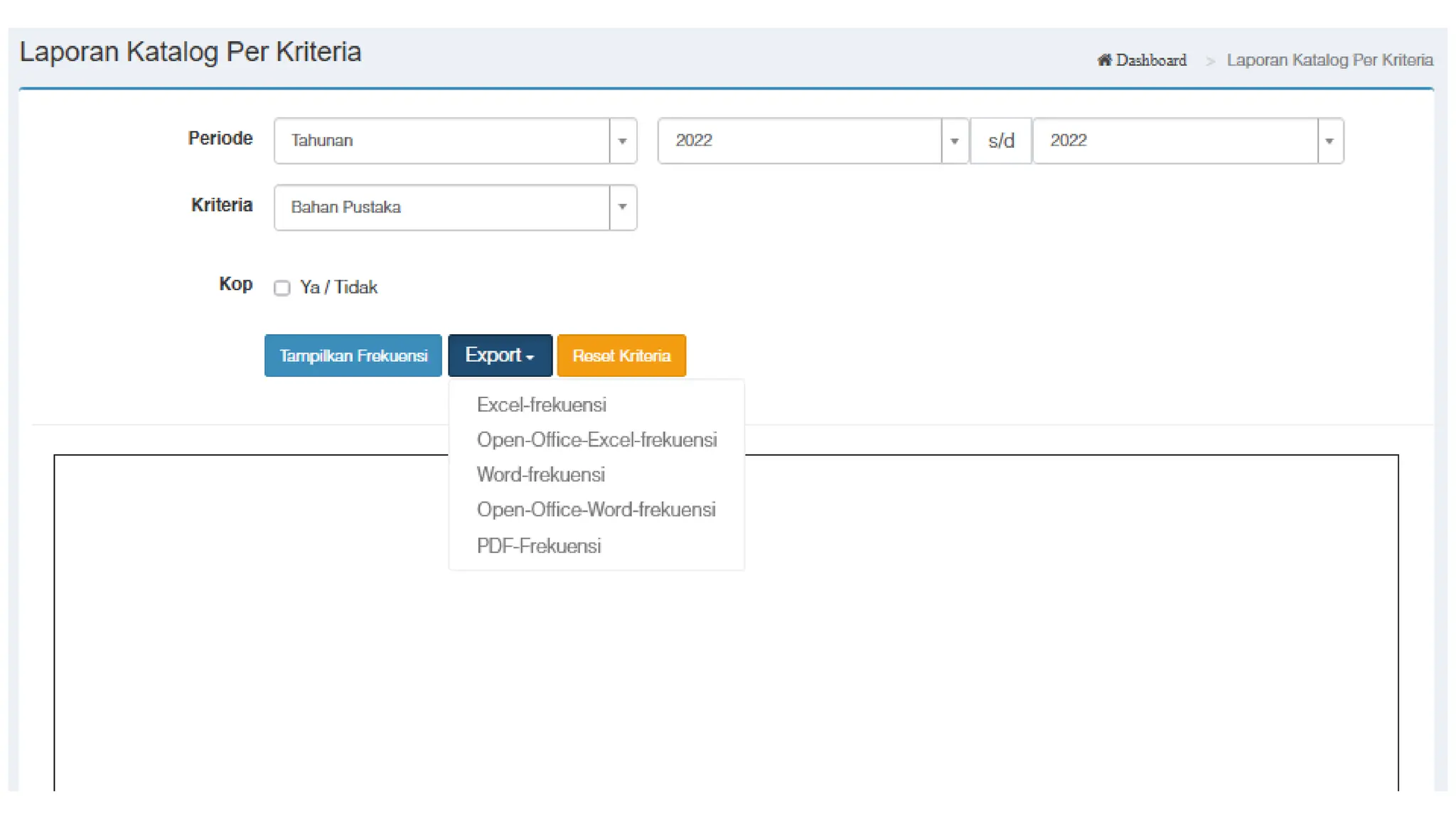Toggle the Kop Ya / Tidak checkbox
This screenshot has height=819, width=1456.
tap(282, 288)
